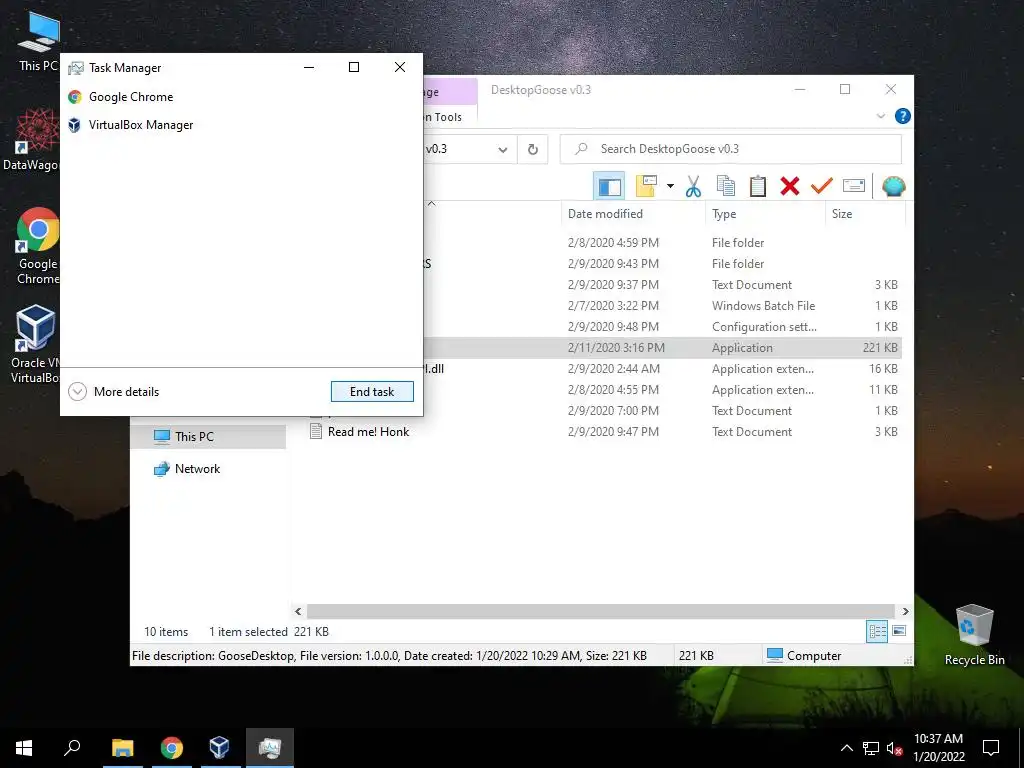Open Google Chrome desktop shortcut

[38, 246]
